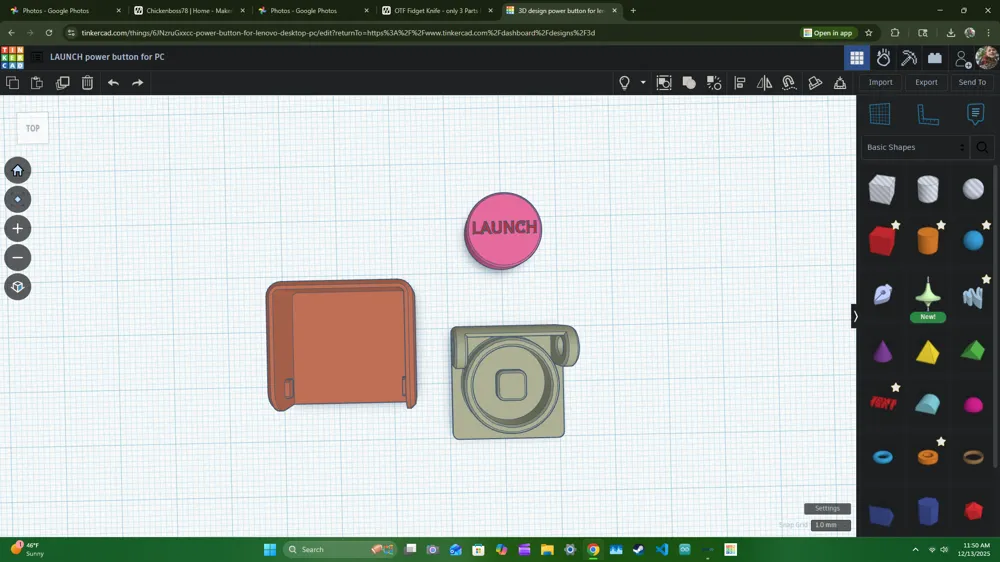1000x562 pixels.
Task: Switch to first Photos - Google Photos tab
Action: tap(64, 11)
